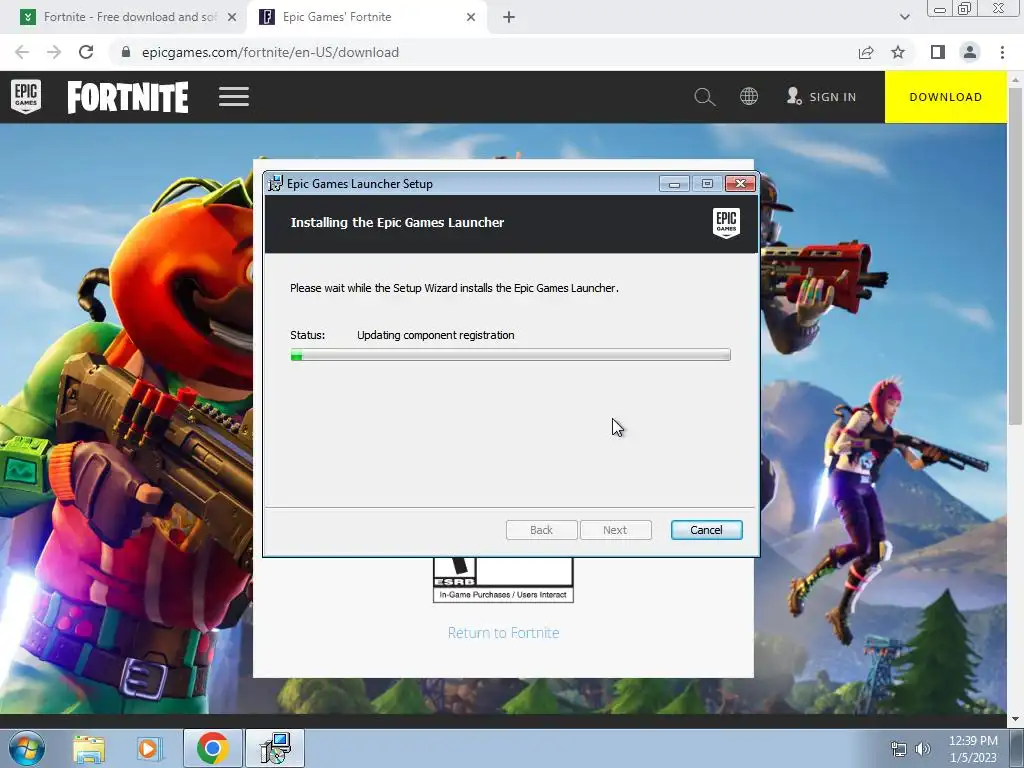
Task: Minimize the Epic Games Launcher Setup window
Action: click(x=674, y=184)
